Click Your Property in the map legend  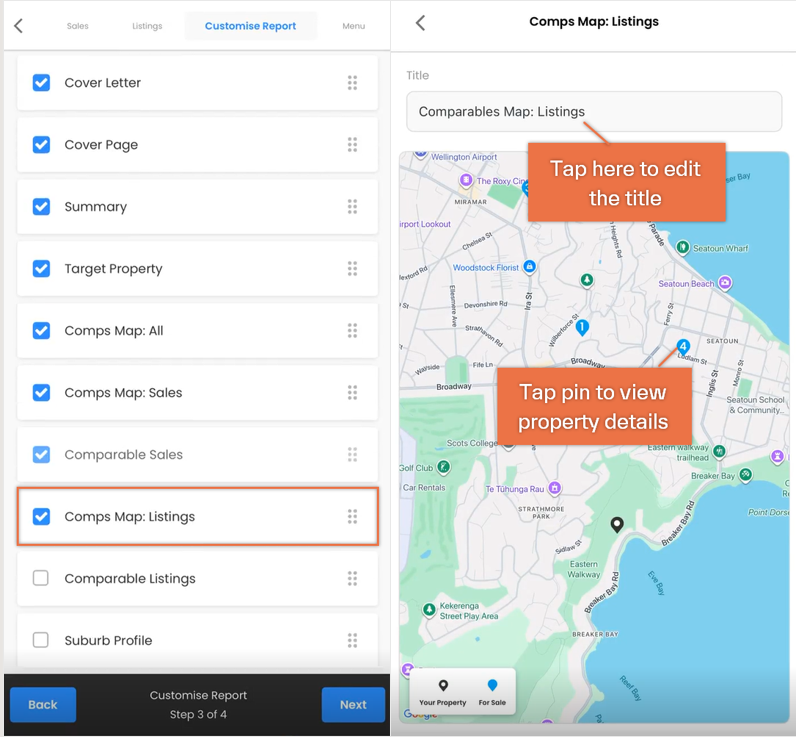443,693
